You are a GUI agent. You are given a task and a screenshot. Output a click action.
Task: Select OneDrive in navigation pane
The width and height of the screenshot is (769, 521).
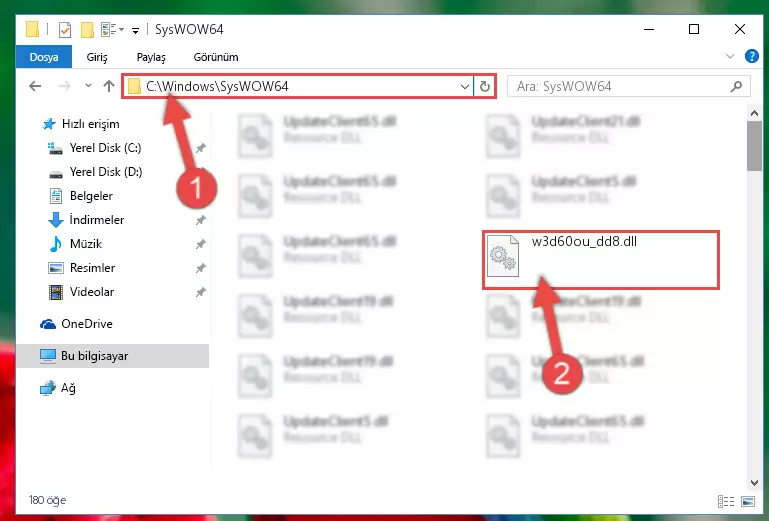(86, 324)
